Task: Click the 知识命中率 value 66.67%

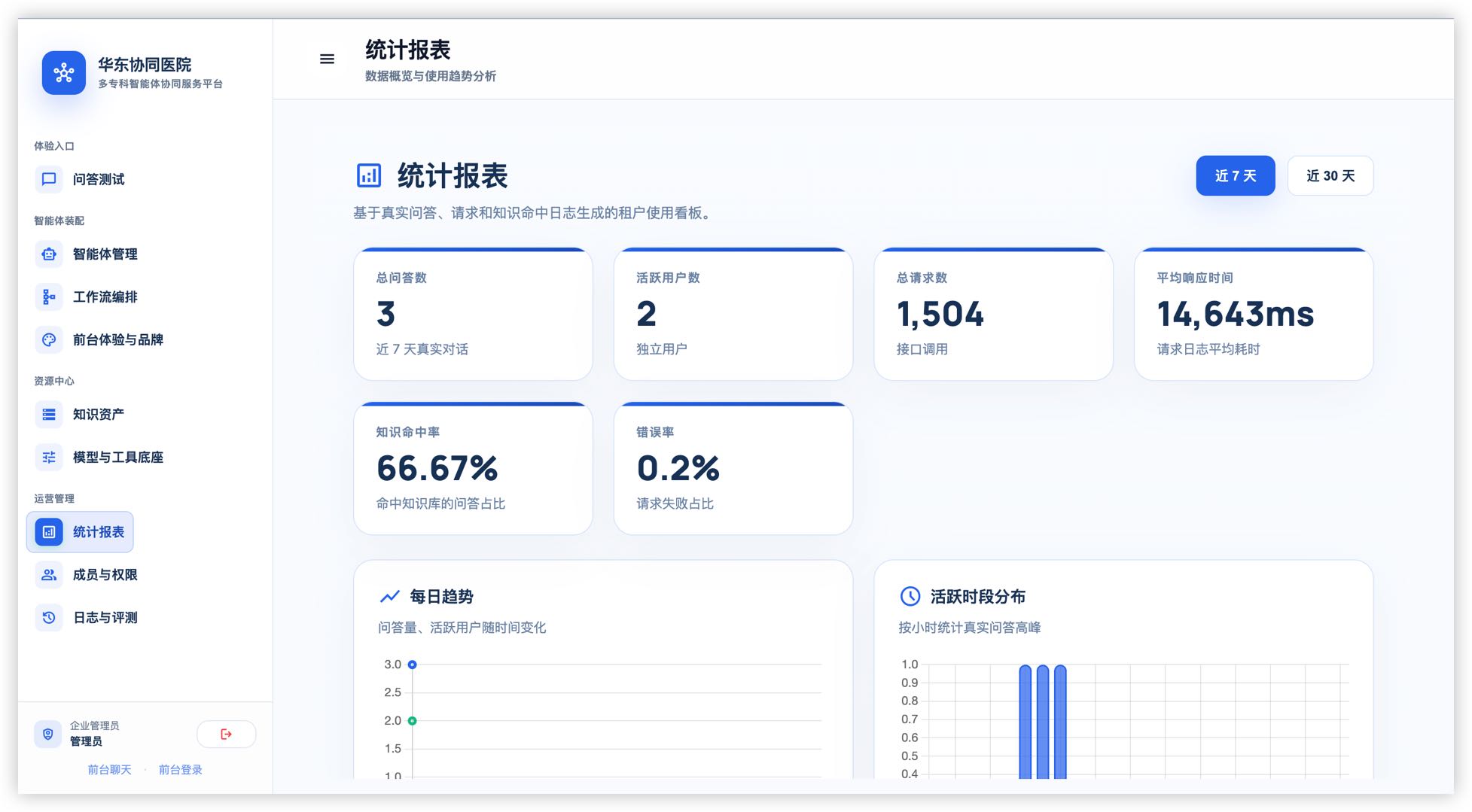Action: tap(437, 469)
